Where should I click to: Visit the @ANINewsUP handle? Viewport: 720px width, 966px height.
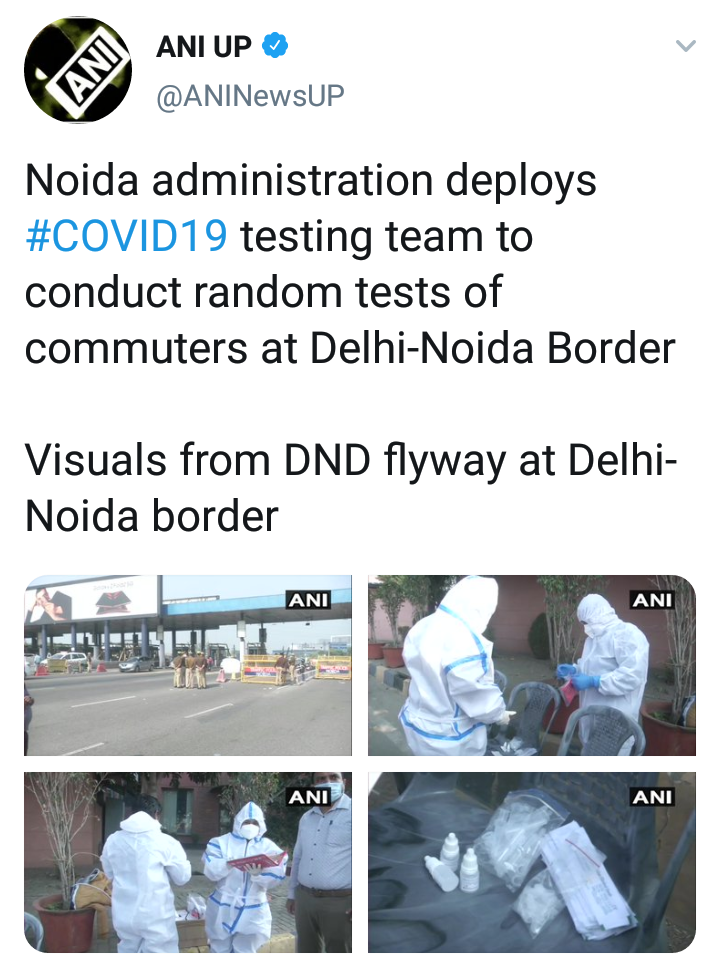pos(250,96)
